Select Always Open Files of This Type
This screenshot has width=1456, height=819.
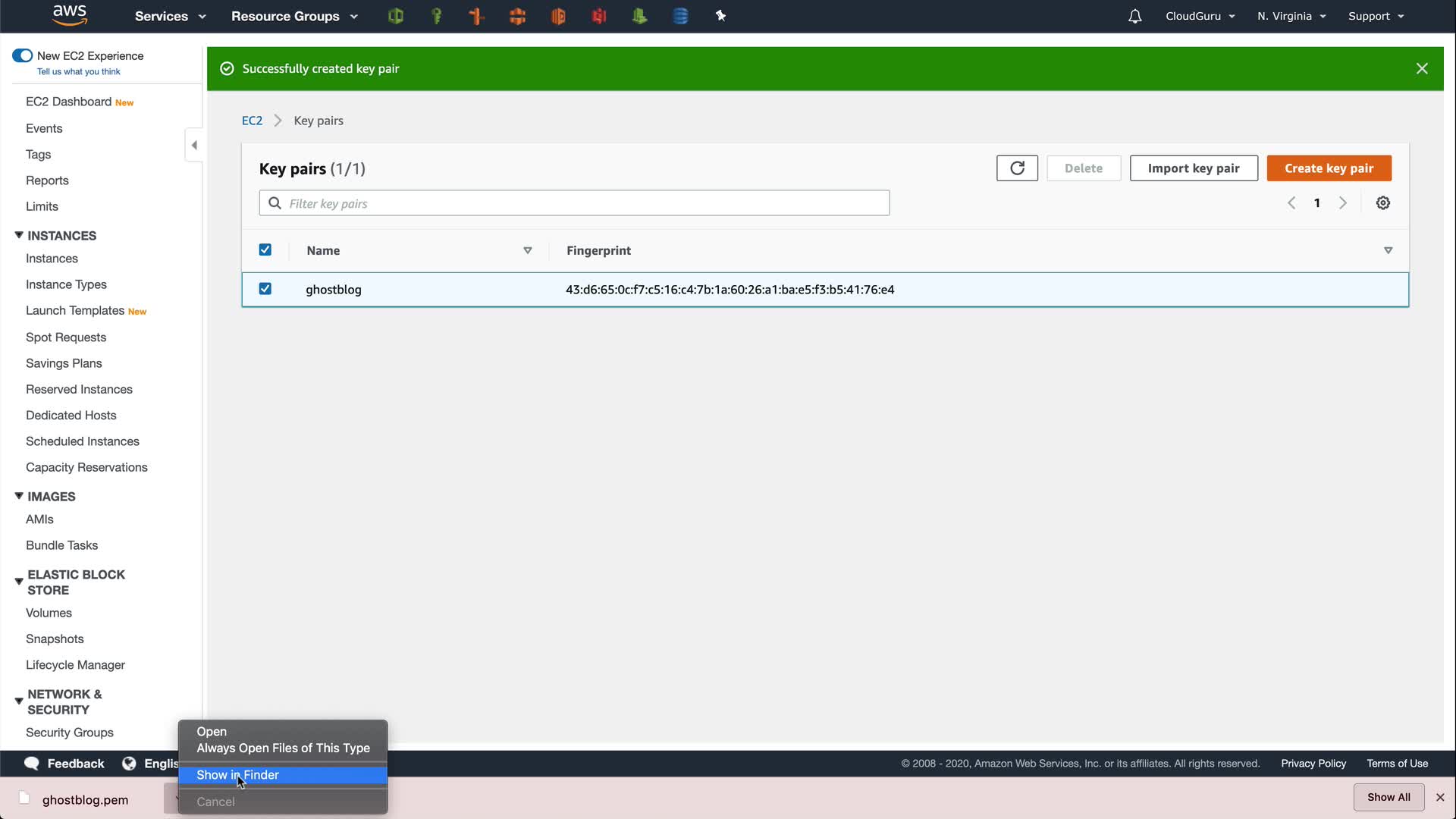coord(283,748)
